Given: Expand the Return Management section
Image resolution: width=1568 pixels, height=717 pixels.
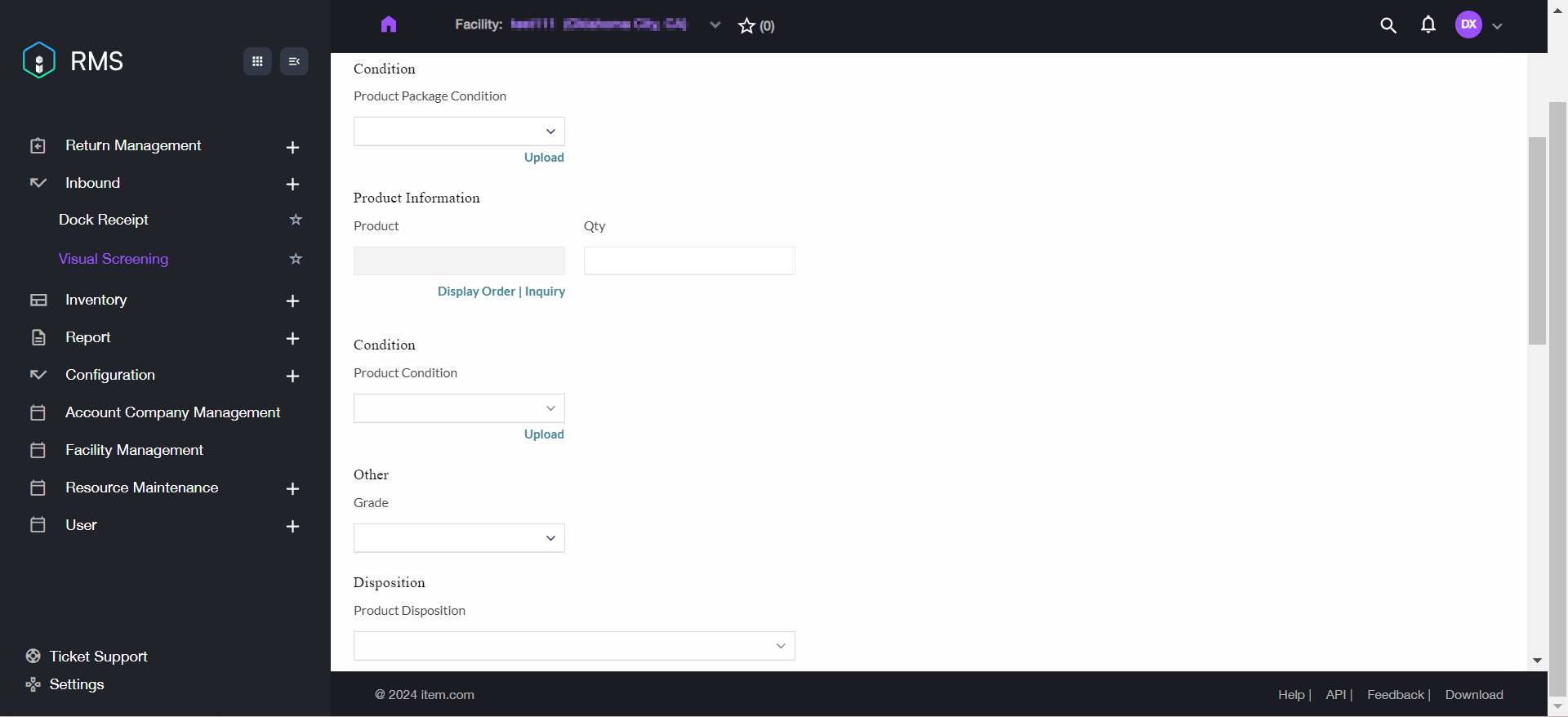Looking at the screenshot, I should [x=292, y=147].
